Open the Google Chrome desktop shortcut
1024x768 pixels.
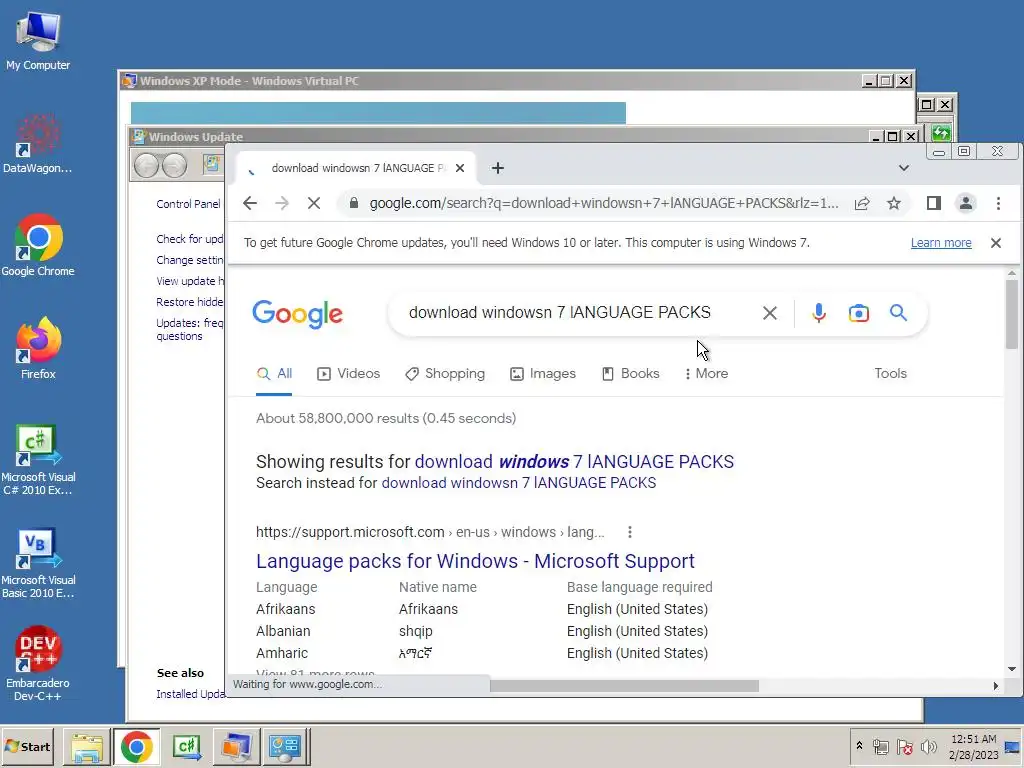[x=38, y=246]
